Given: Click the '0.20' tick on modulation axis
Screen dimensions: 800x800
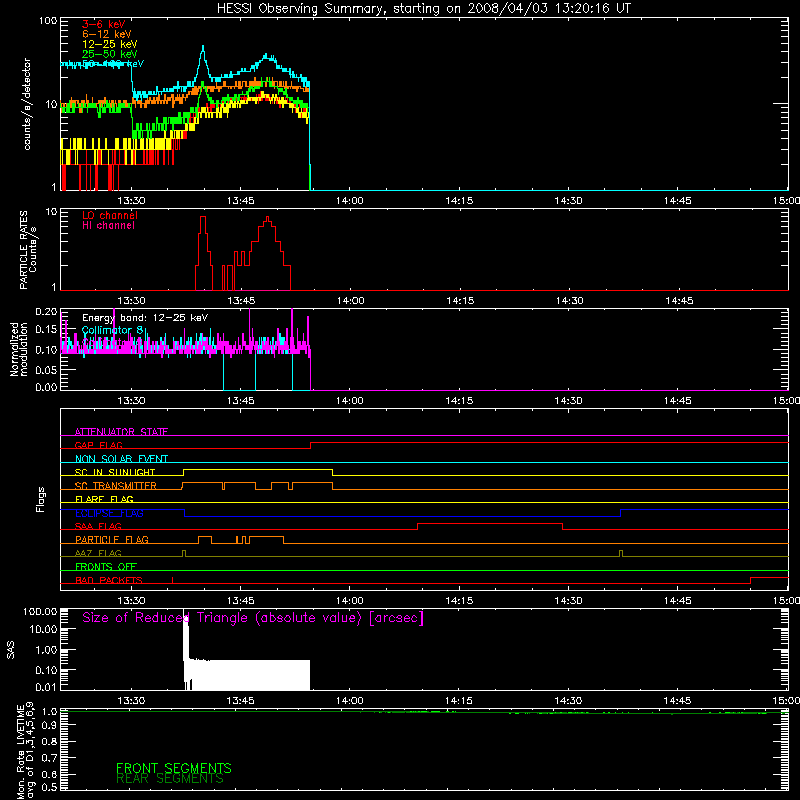Looking at the screenshot, I should point(46,311).
